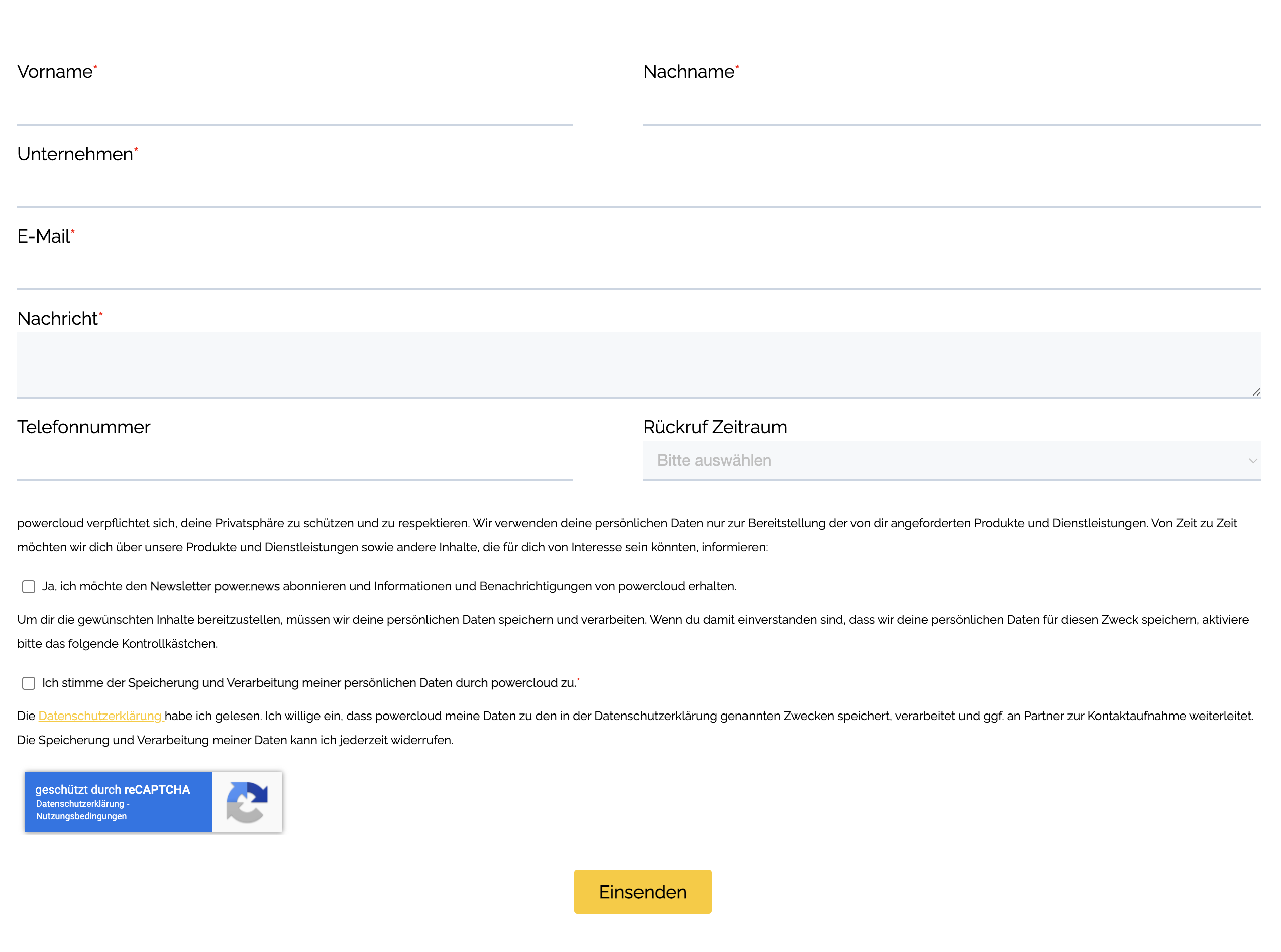This screenshot has height=952, width=1281.
Task: Click the resize grip of the Nachricht textarea
Action: tap(1256, 392)
